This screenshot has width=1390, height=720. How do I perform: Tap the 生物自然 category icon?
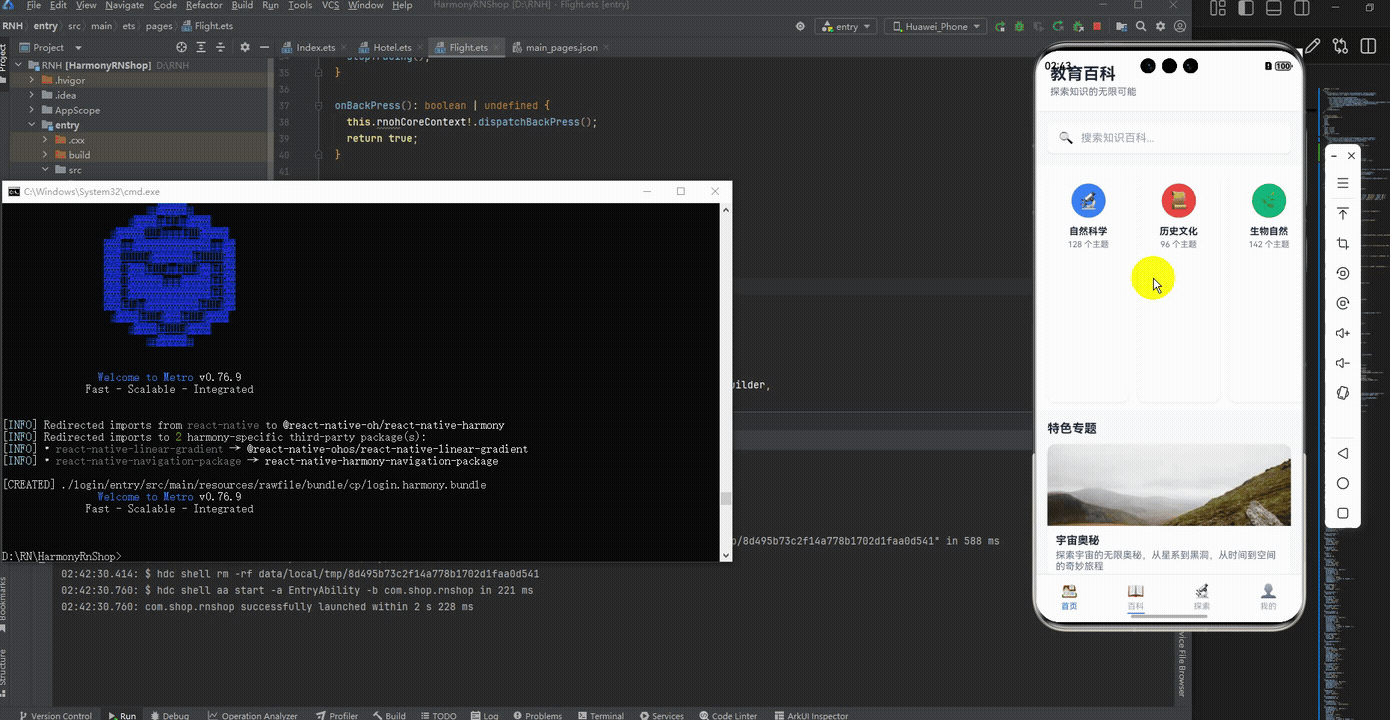[x=1269, y=201]
